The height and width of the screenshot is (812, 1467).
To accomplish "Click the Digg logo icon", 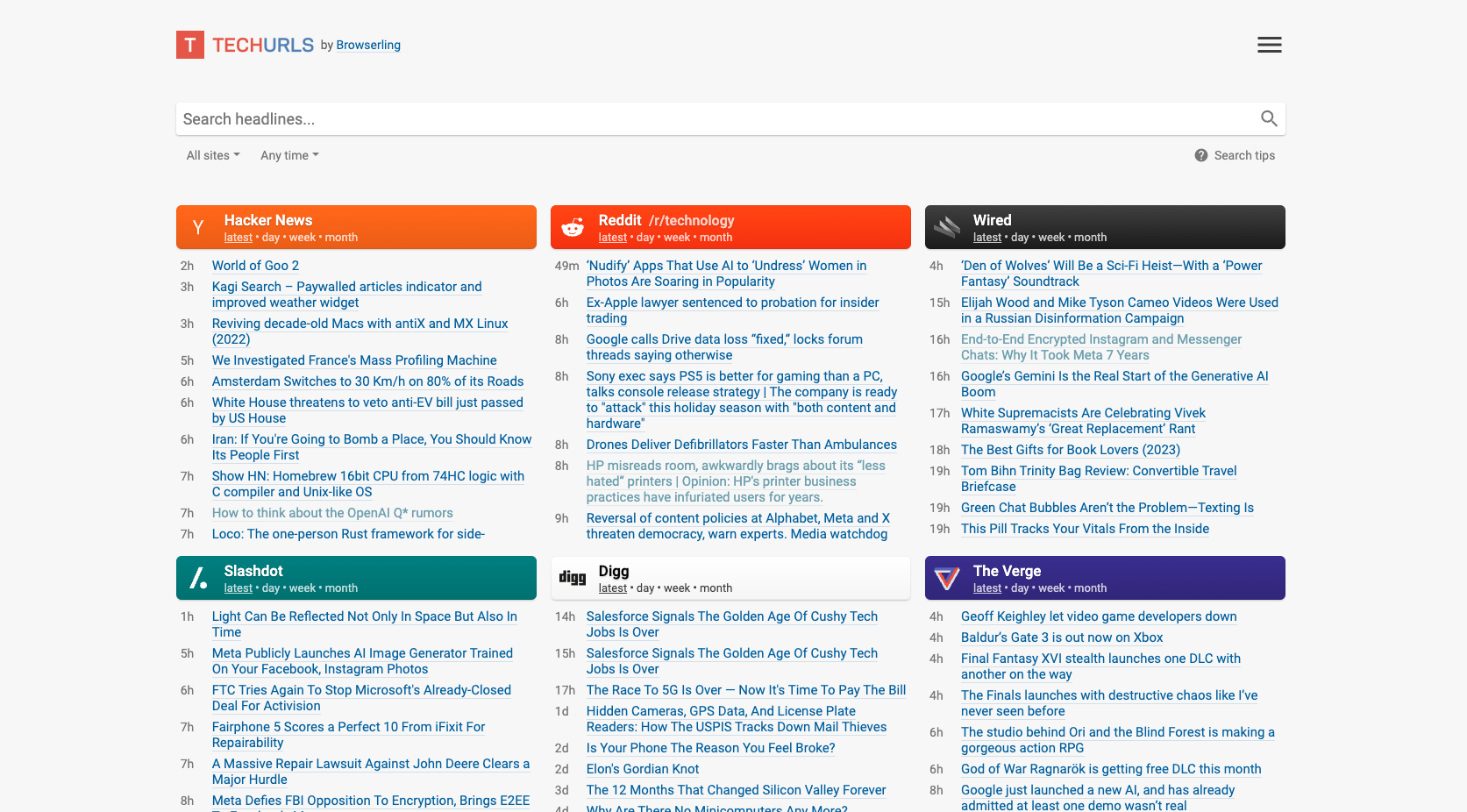I will pyautogui.click(x=573, y=578).
